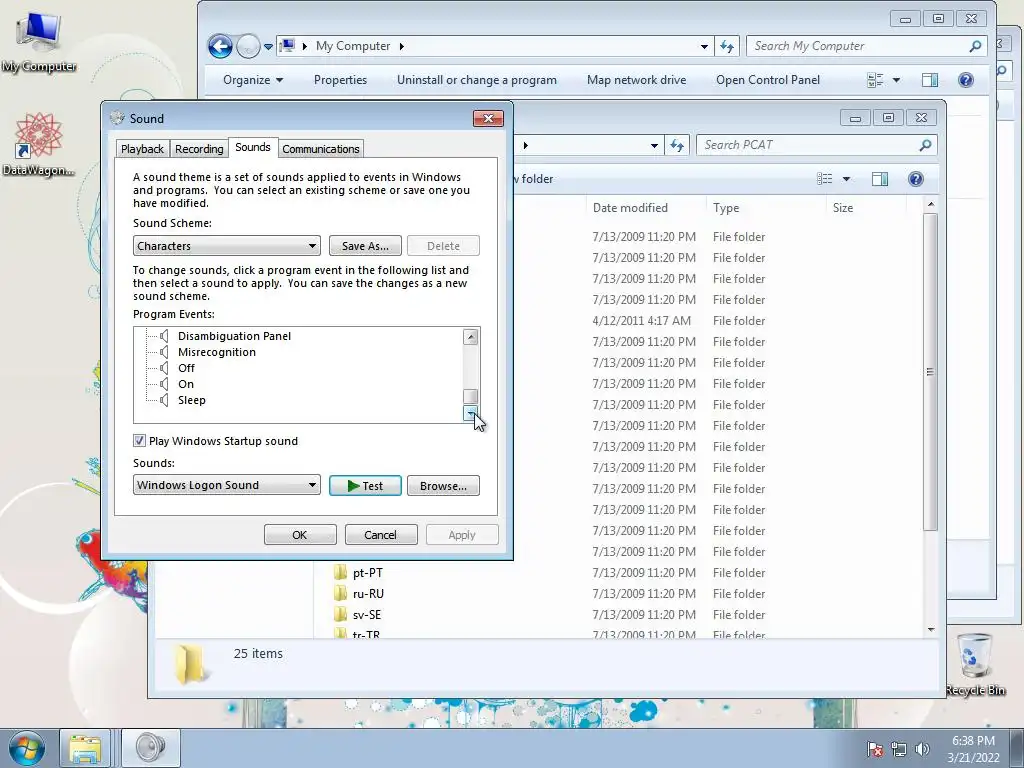Open Windows Explorer from taskbar
This screenshot has height=768, width=1024.
[x=85, y=748]
